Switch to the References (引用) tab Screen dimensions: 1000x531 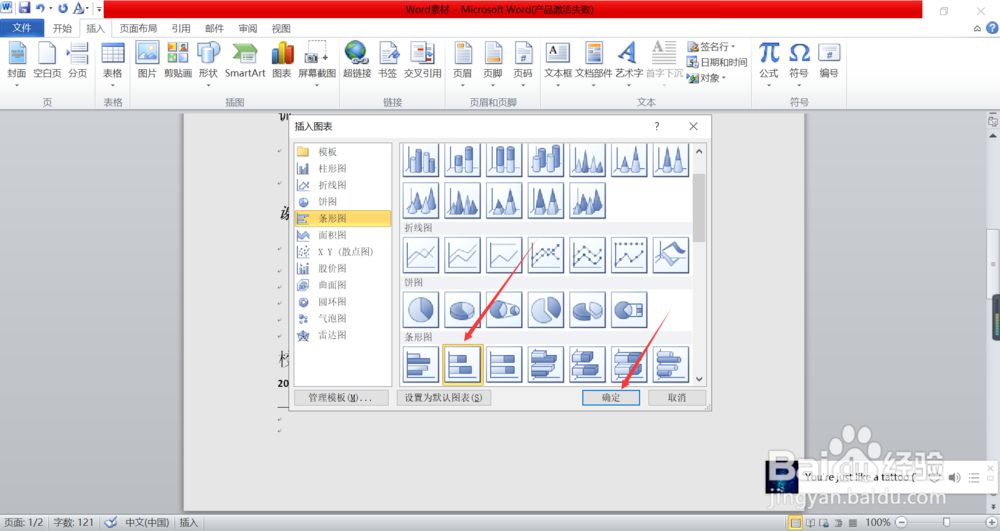pyautogui.click(x=181, y=28)
